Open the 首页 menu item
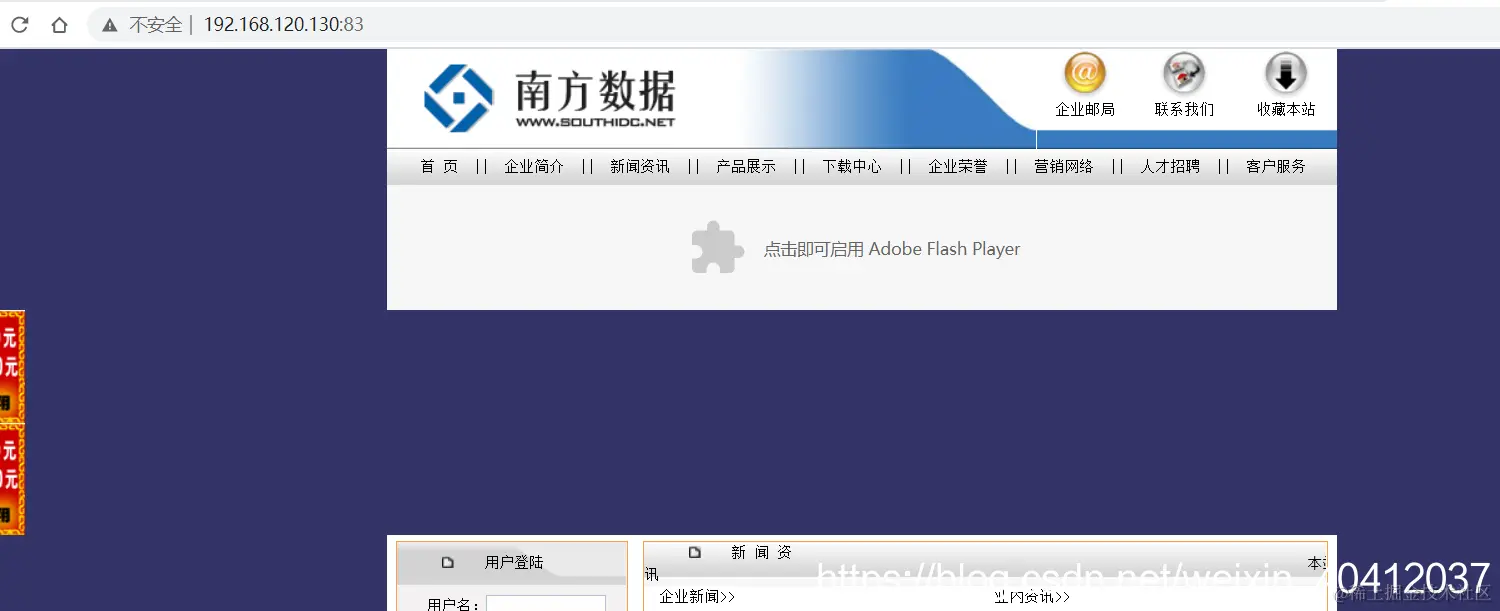Viewport: 1500px width, 611px height. [438, 166]
